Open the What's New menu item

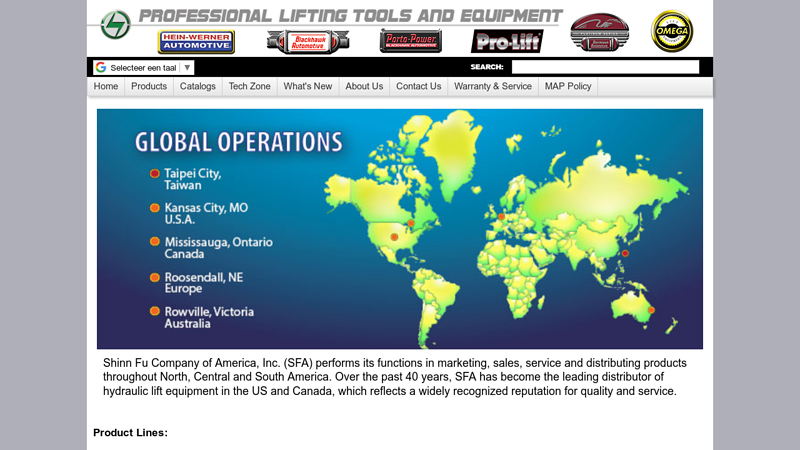pyautogui.click(x=308, y=86)
